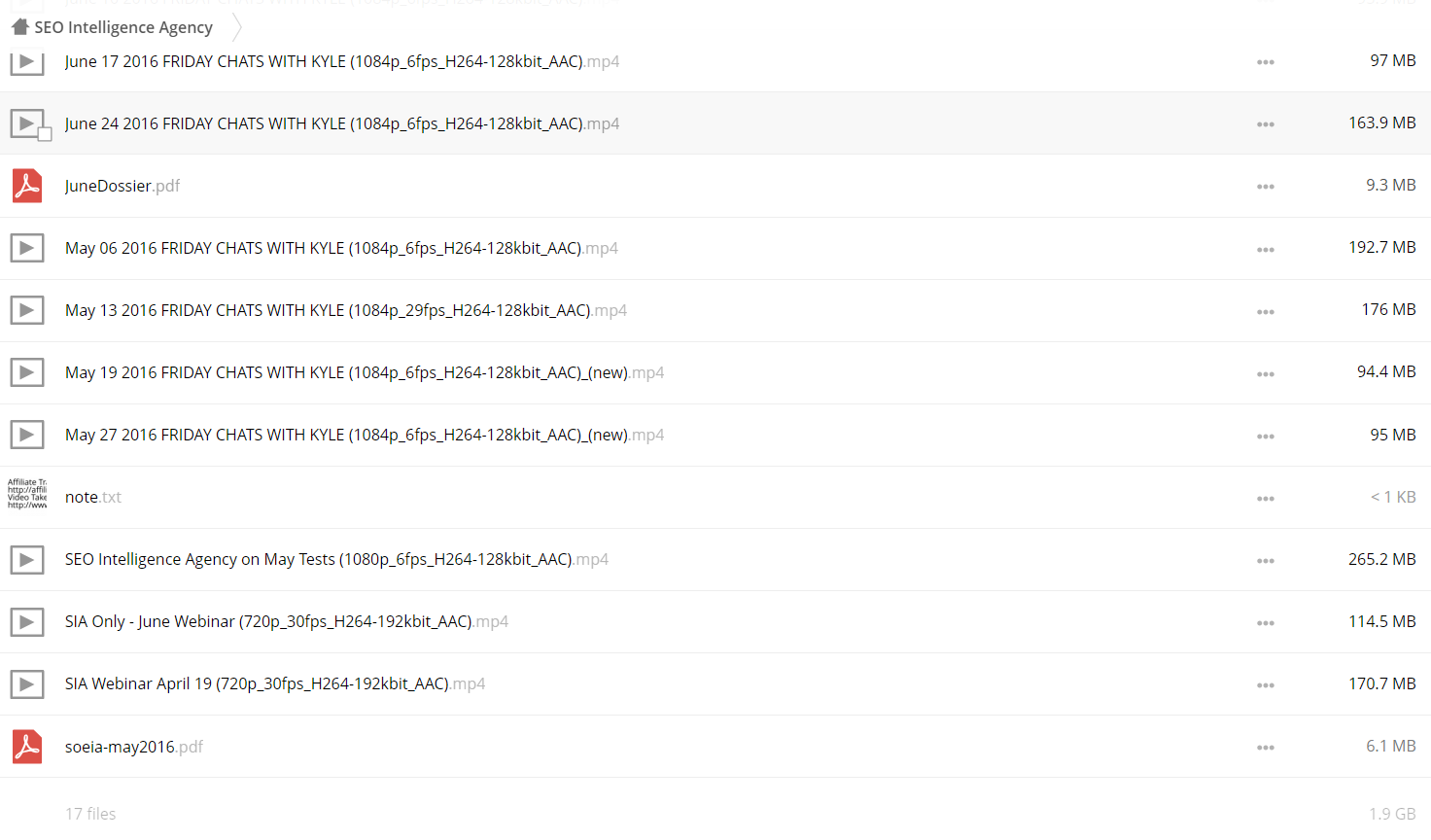Image resolution: width=1431 pixels, height=840 pixels.
Task: Click the note.txt thumbnail preview
Action: (27, 494)
